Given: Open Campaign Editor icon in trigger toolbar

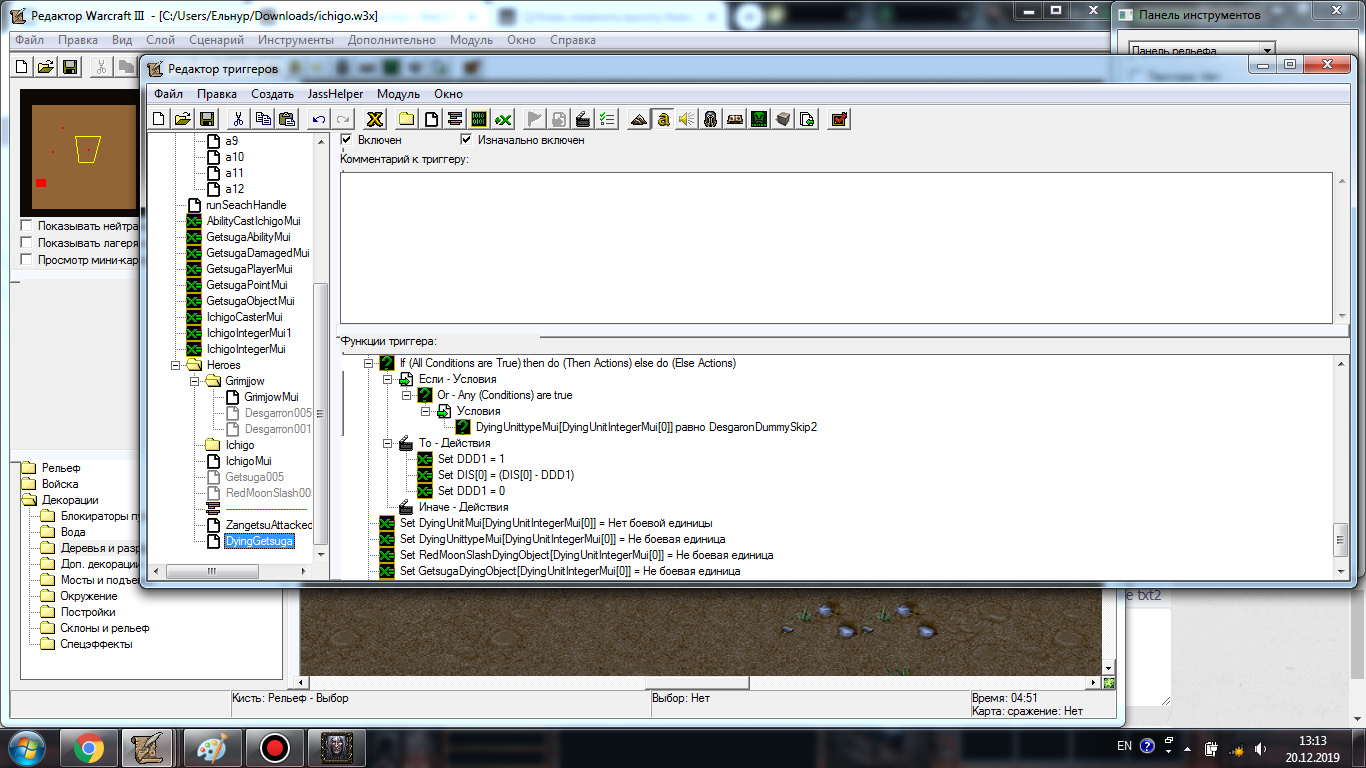Looking at the screenshot, I should (735, 119).
